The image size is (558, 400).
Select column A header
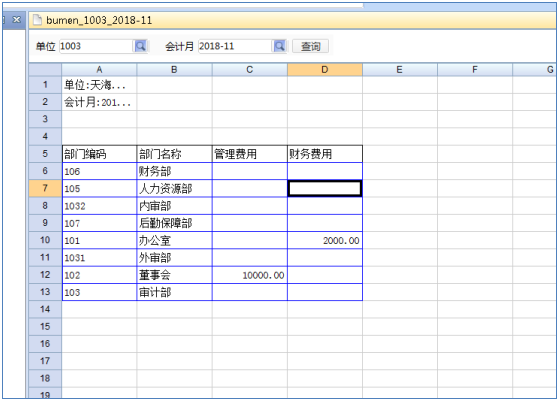(x=99, y=70)
